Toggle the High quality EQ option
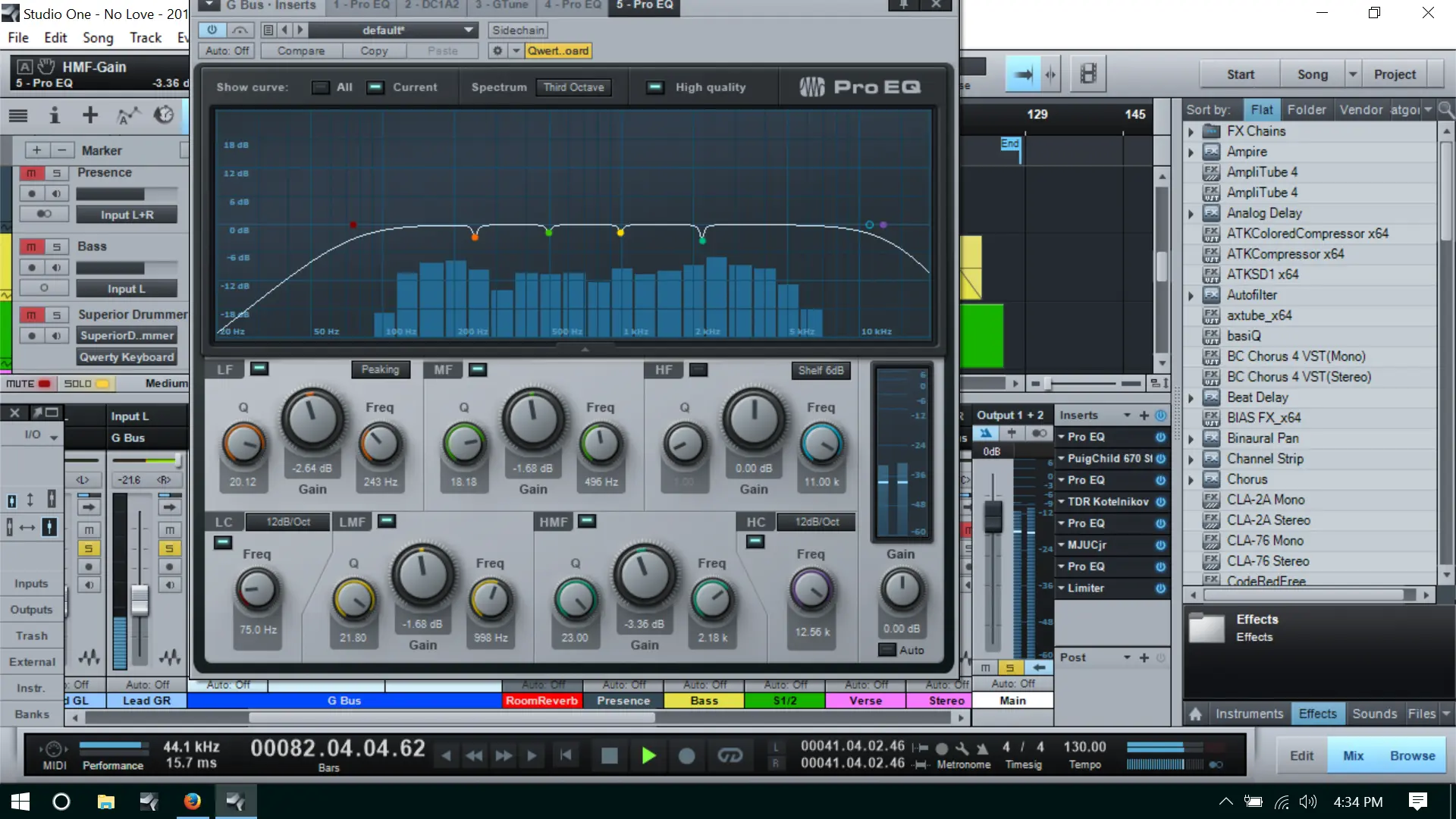Screen dimensions: 1456x819 coord(654,87)
